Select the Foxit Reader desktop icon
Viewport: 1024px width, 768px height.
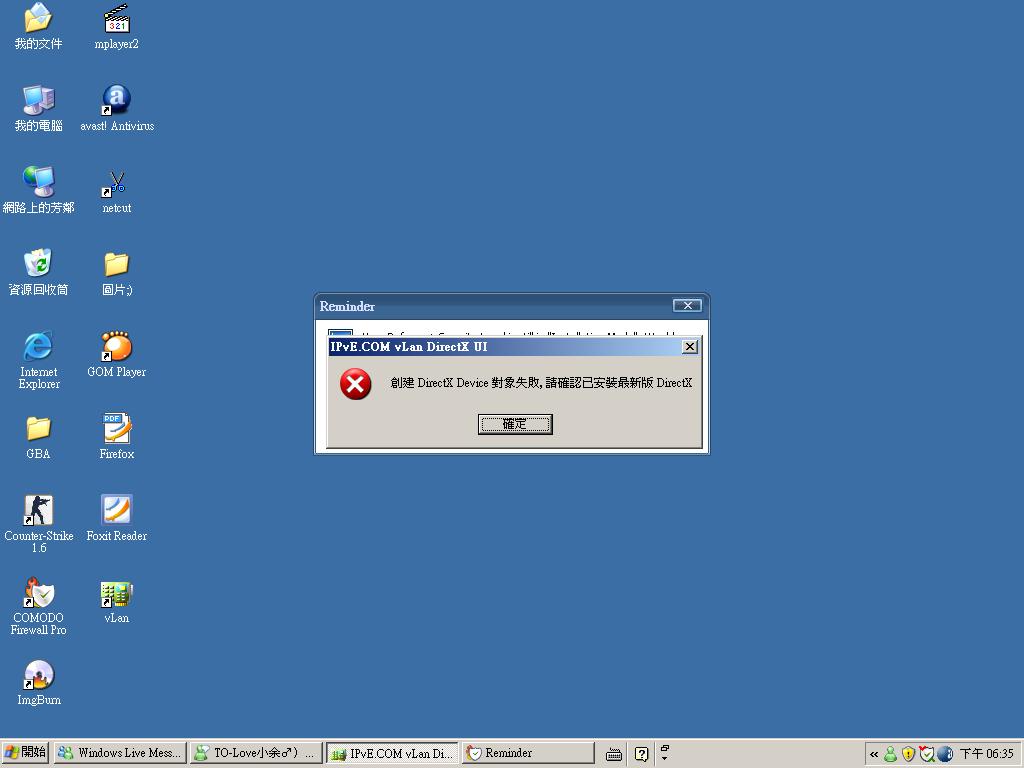(117, 510)
